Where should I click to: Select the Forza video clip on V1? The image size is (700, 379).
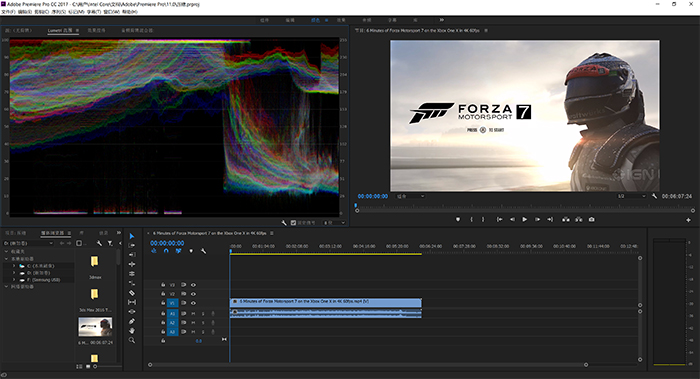pyautogui.click(x=325, y=302)
